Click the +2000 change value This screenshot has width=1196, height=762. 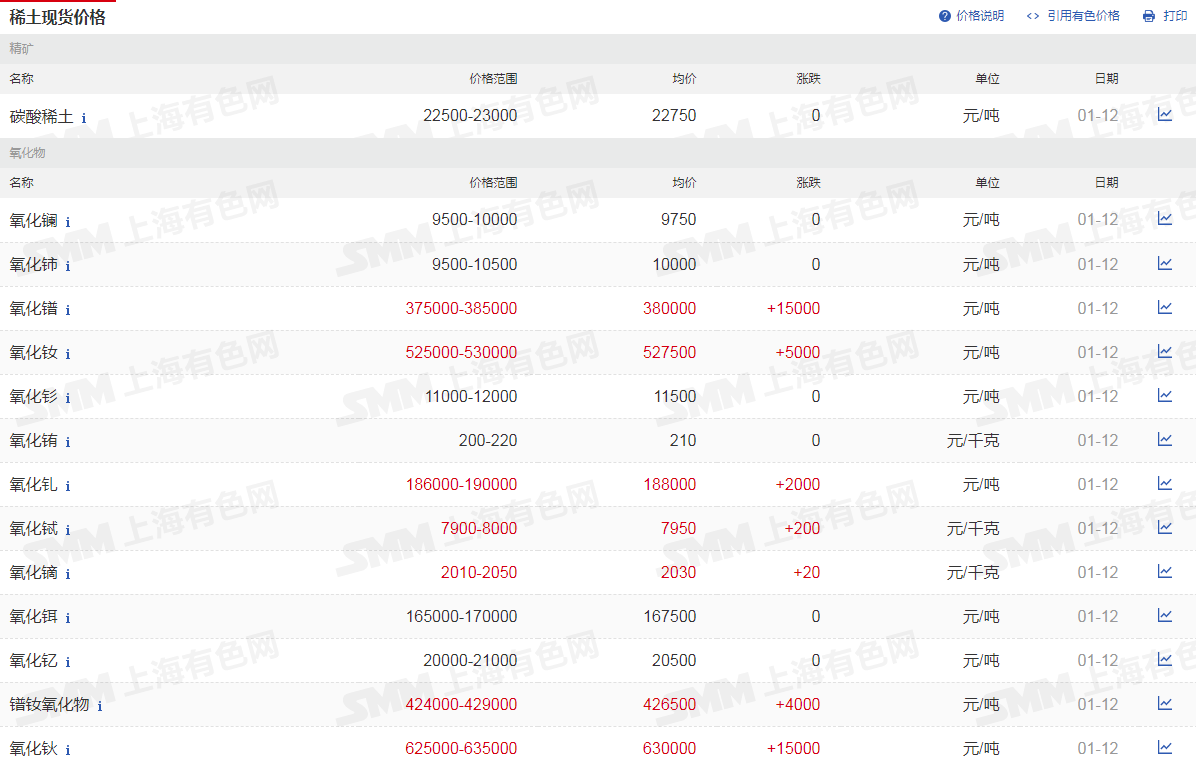point(798,484)
